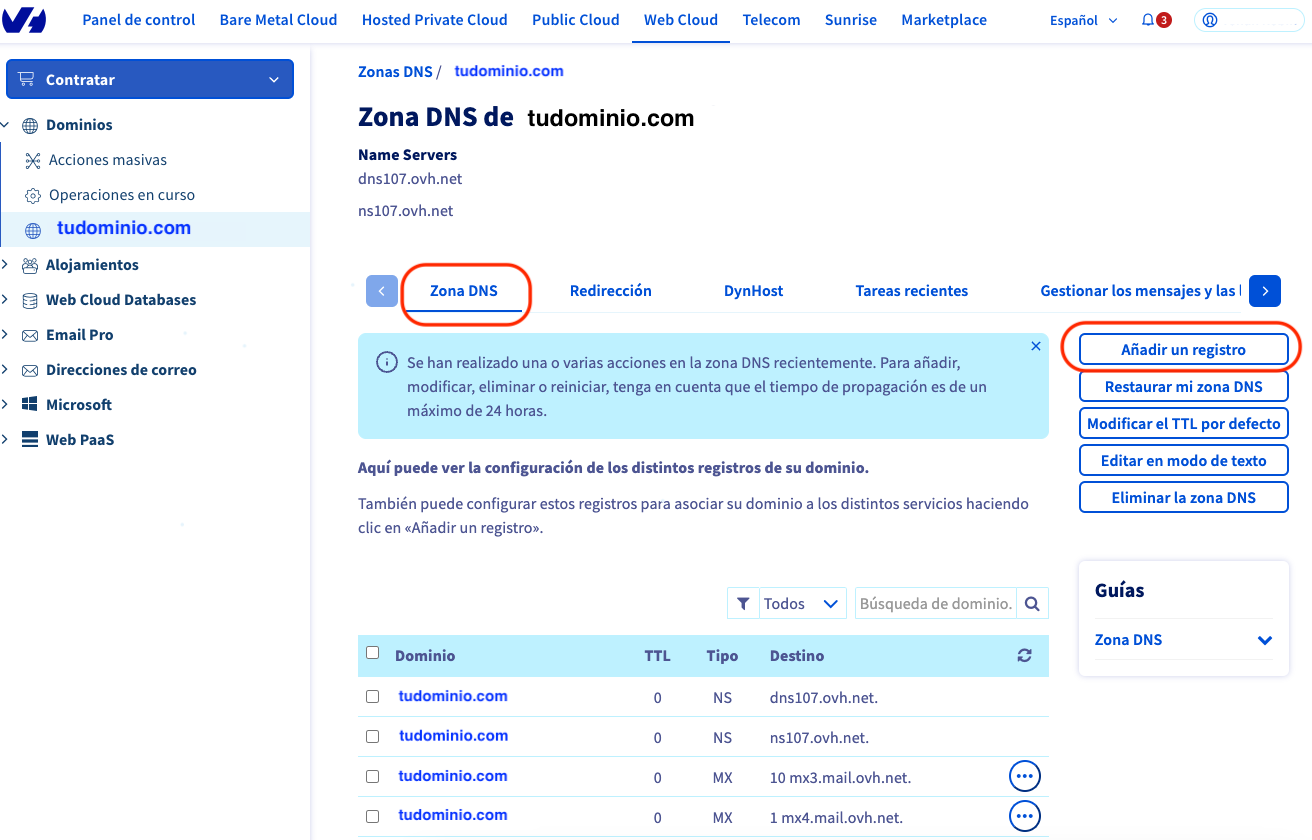Click the refresh icon in table header
Screen dimensions: 1312x840
1024,656
